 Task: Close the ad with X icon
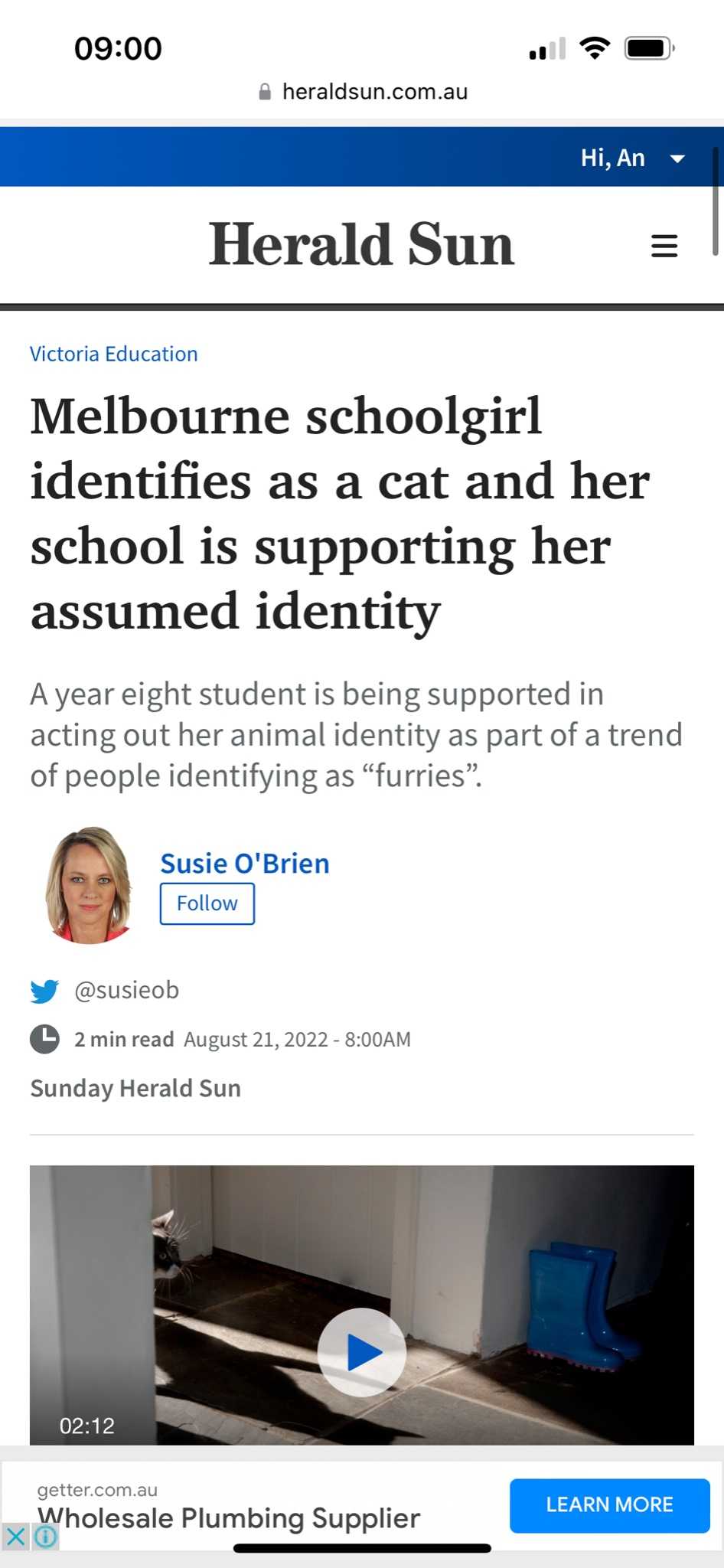tap(15, 1536)
